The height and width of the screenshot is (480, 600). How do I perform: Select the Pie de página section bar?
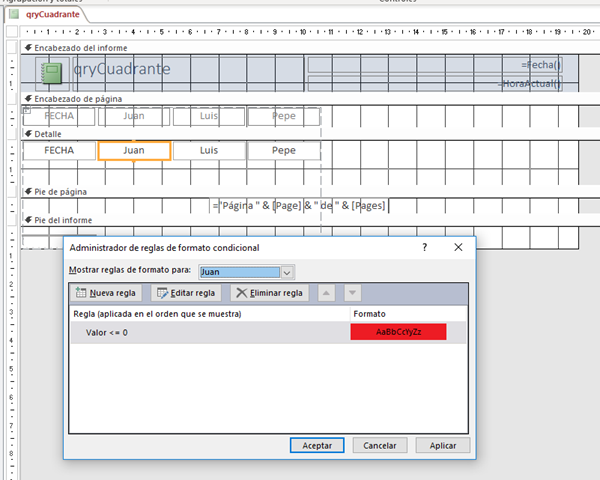click(x=310, y=192)
